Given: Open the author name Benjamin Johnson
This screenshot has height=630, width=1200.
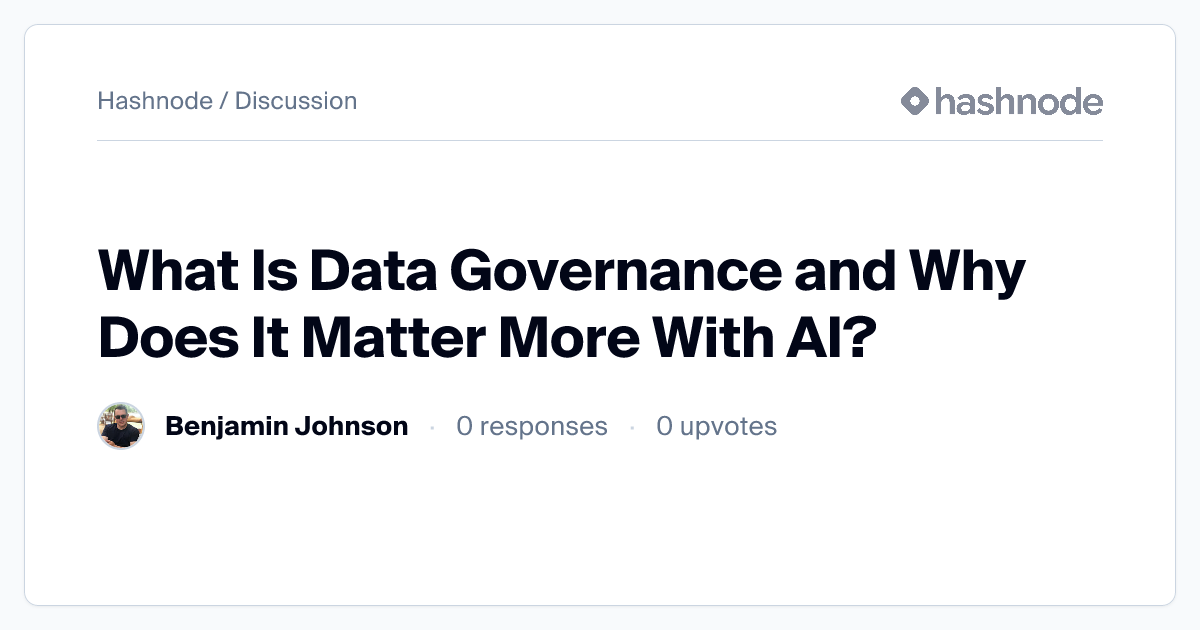Looking at the screenshot, I should pos(286,426).
